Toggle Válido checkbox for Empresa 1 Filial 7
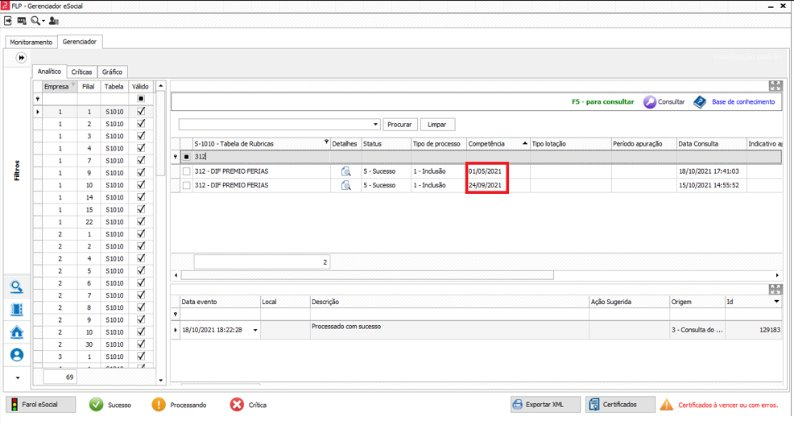 pos(141,160)
